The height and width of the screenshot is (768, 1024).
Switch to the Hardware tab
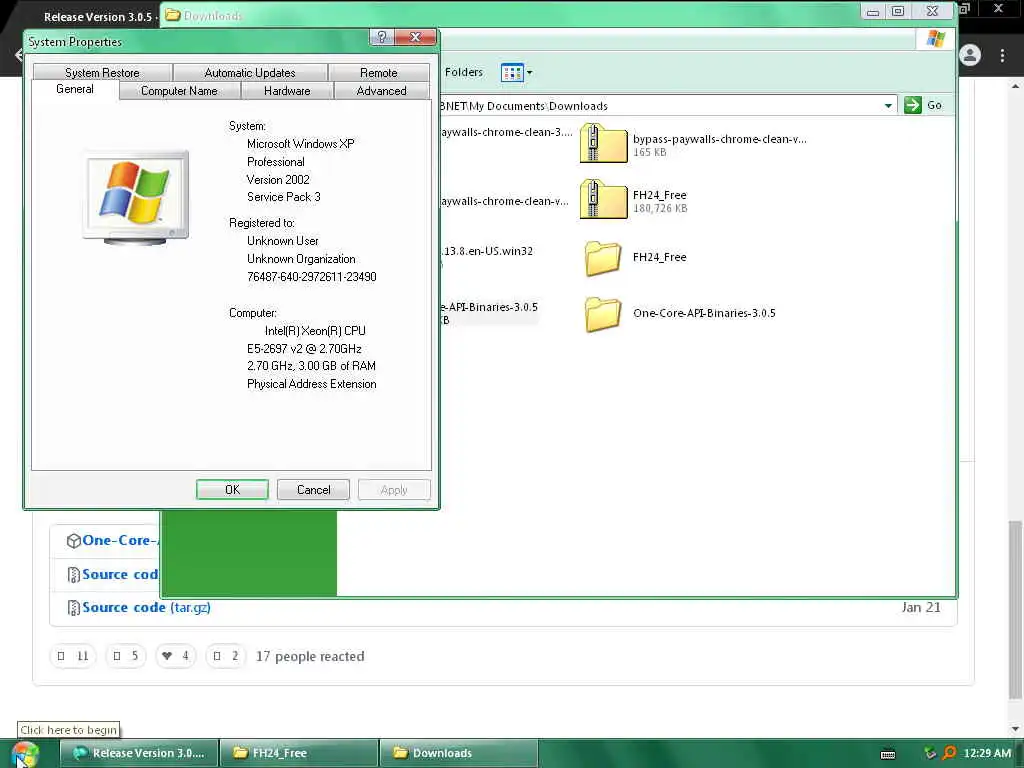pos(287,91)
